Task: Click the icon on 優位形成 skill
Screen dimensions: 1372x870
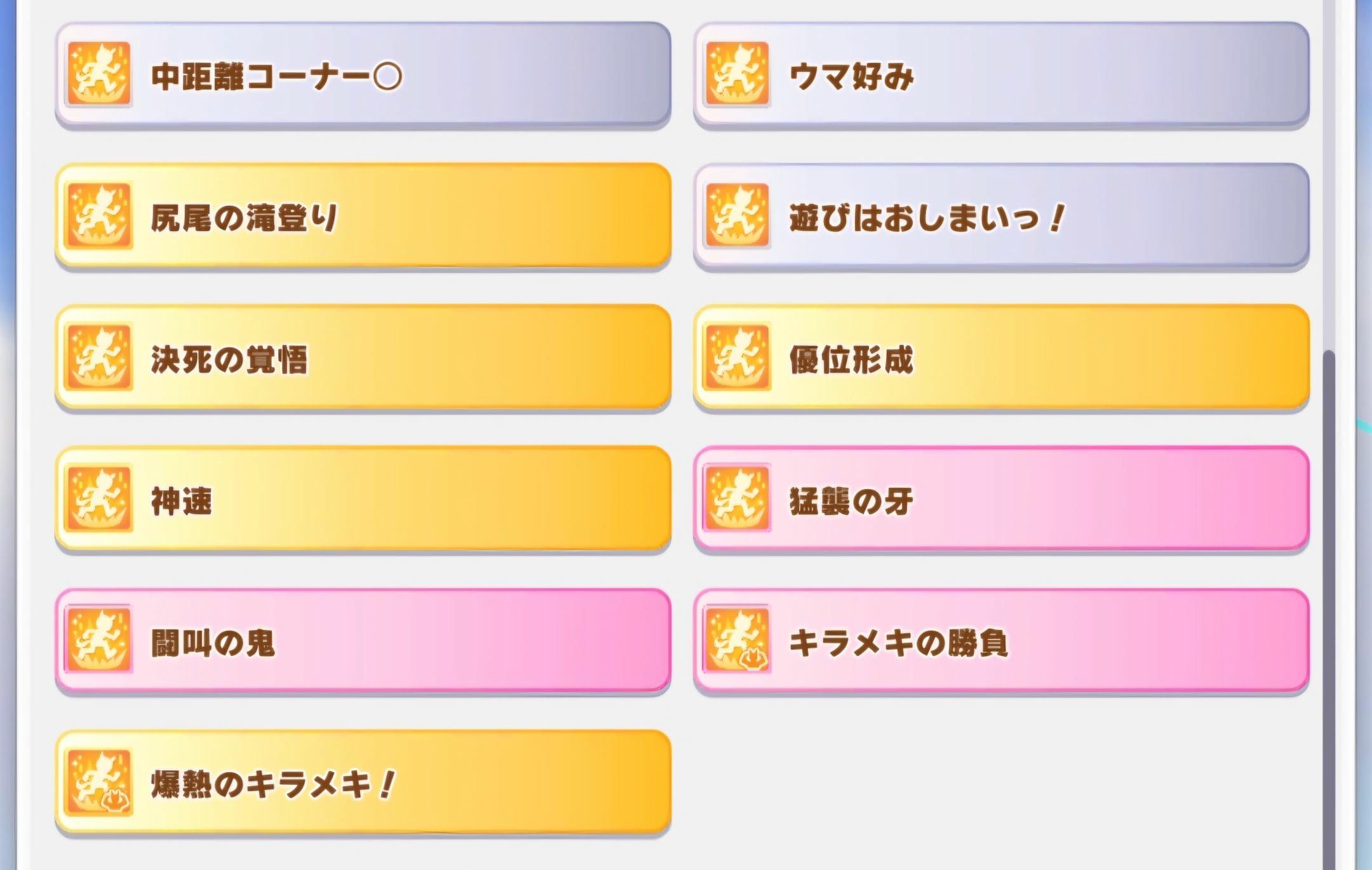Action: tap(737, 356)
